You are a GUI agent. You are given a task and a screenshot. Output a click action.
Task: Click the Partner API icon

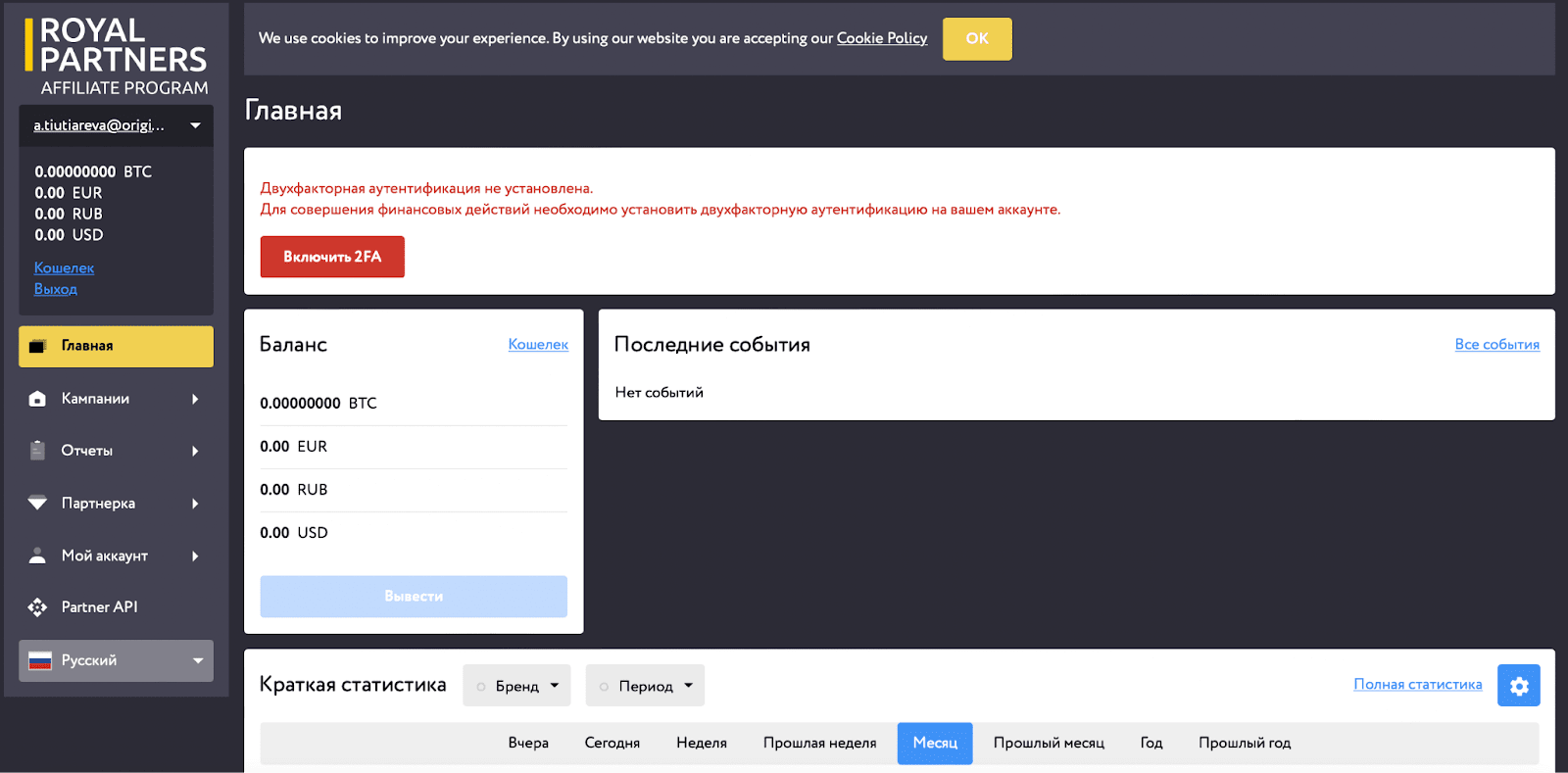pyautogui.click(x=38, y=607)
